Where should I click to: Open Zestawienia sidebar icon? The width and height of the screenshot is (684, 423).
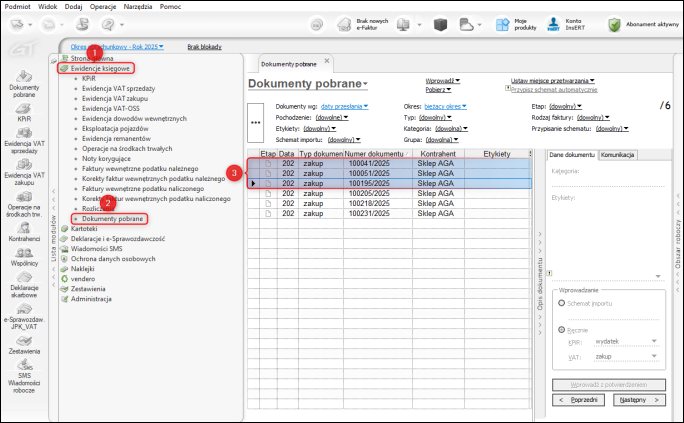[x=24, y=345]
